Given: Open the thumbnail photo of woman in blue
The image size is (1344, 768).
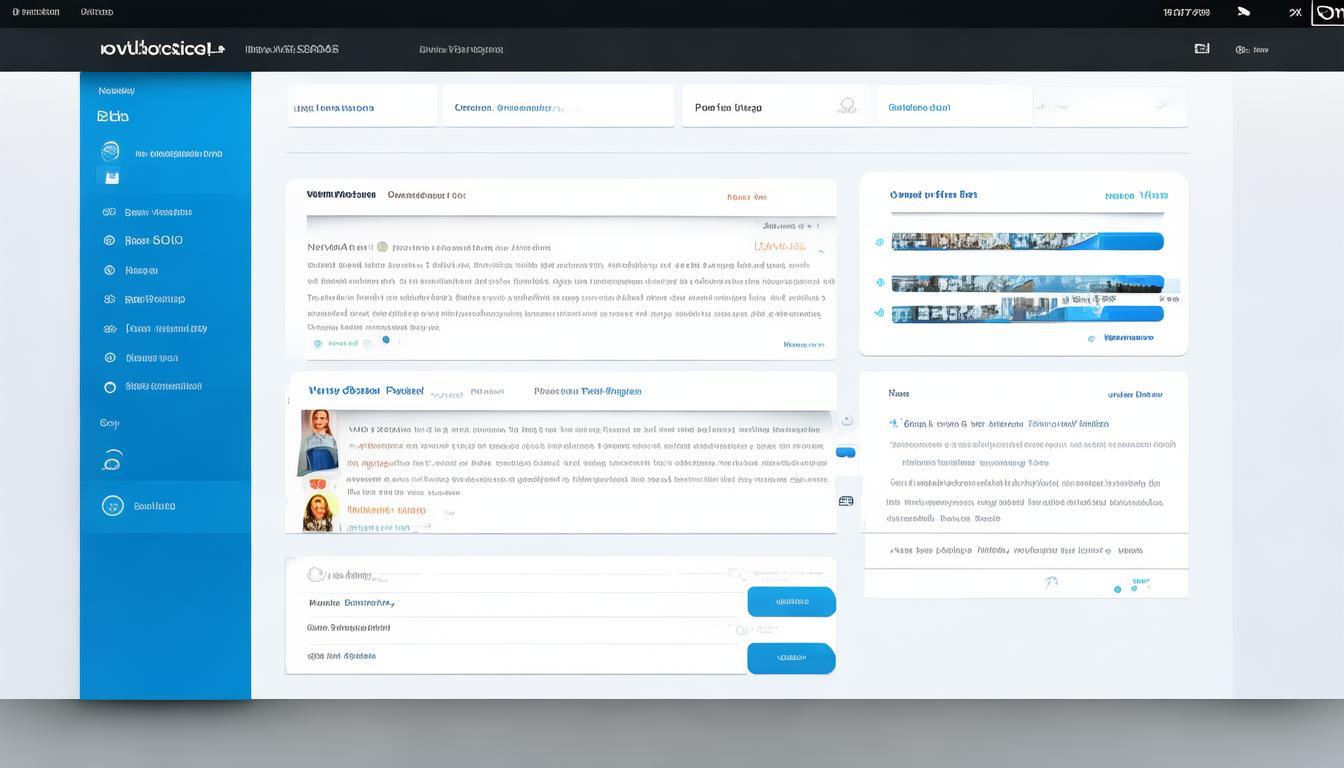Looking at the screenshot, I should (319, 442).
